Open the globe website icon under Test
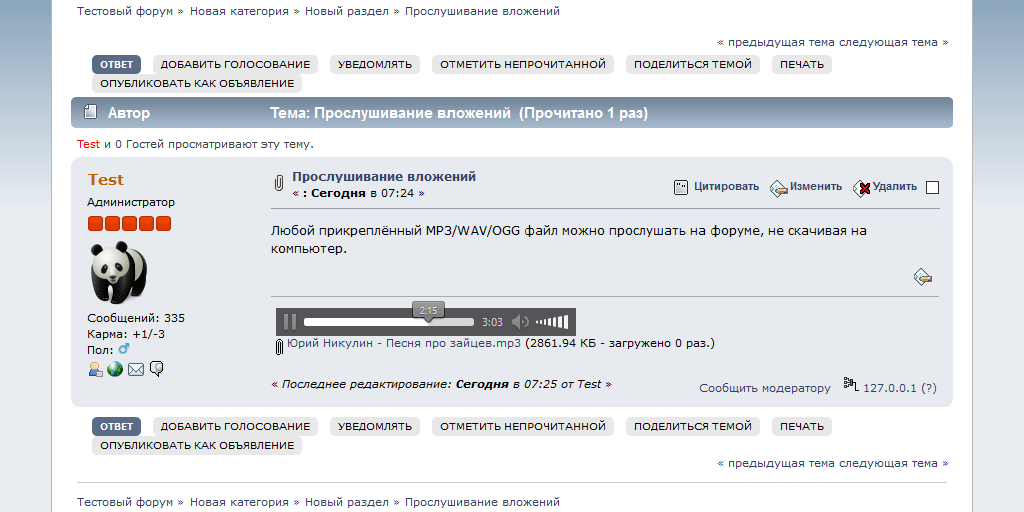The width and height of the screenshot is (1024, 512). pyautogui.click(x=115, y=370)
